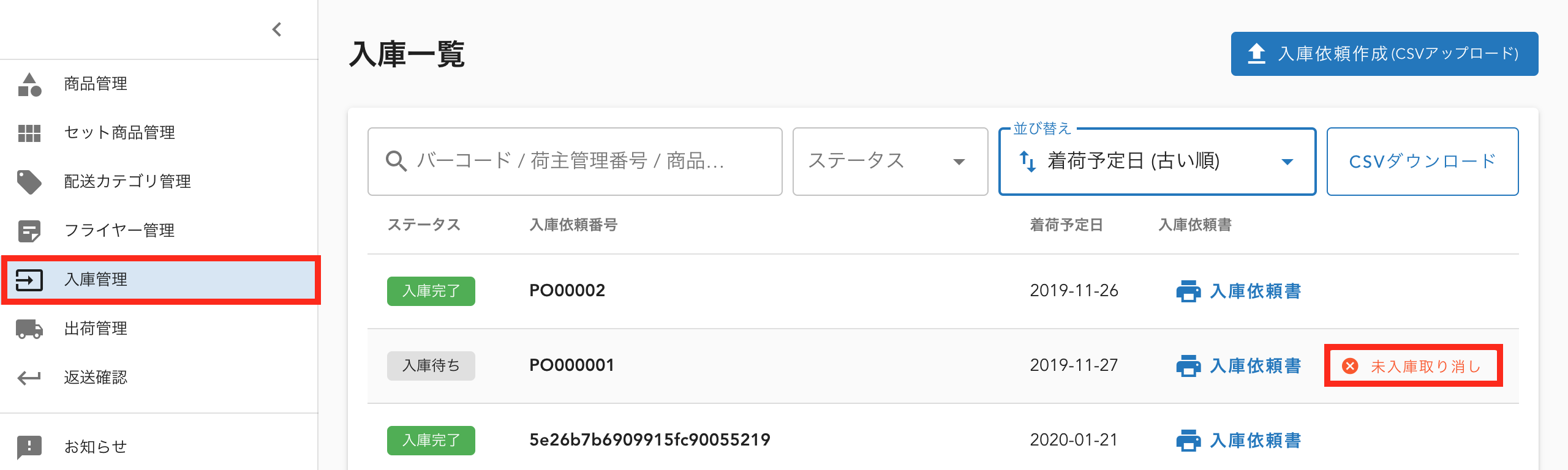Screen dimensions: 1568x470
Task: Click the 出荷管理 truck icon
Action: pyautogui.click(x=29, y=329)
